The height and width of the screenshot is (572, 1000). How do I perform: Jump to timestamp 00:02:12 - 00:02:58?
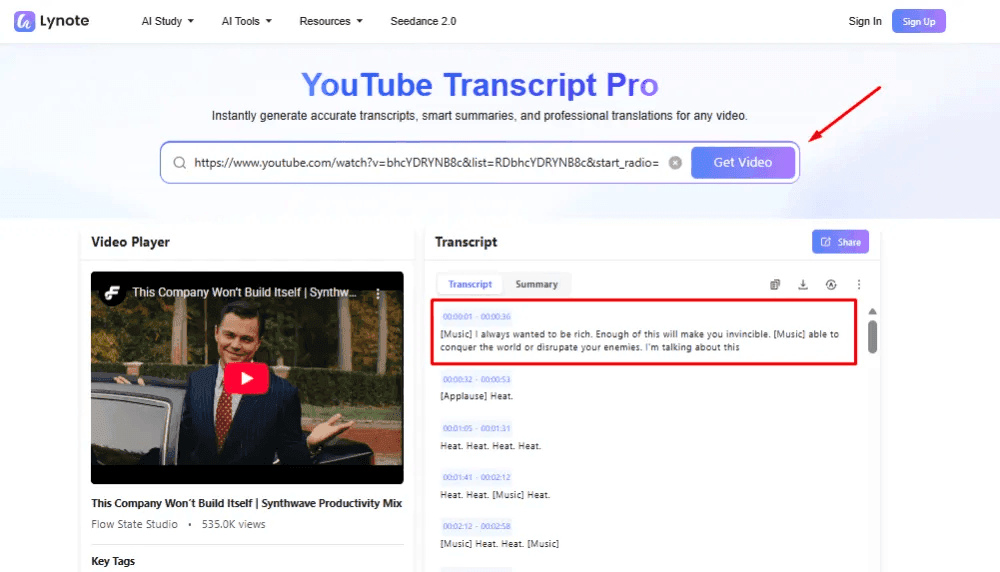[x=476, y=526]
